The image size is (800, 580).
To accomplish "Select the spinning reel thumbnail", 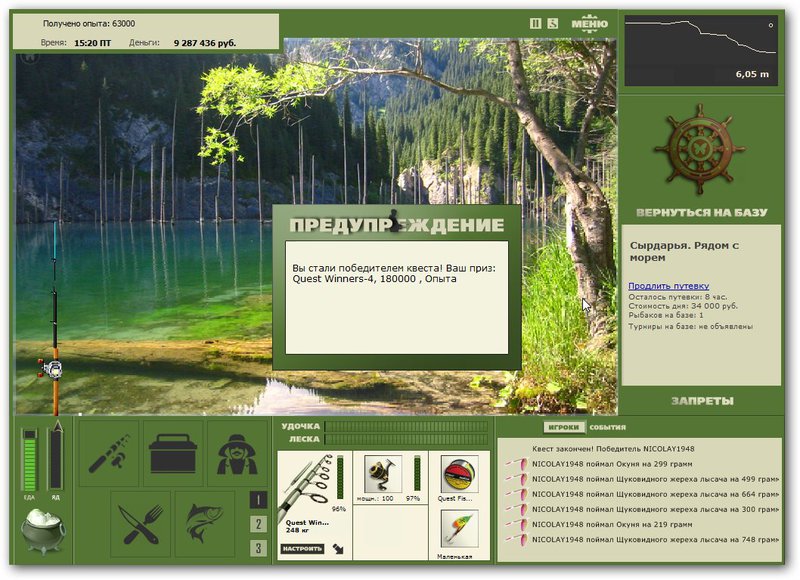I will click(x=383, y=473).
